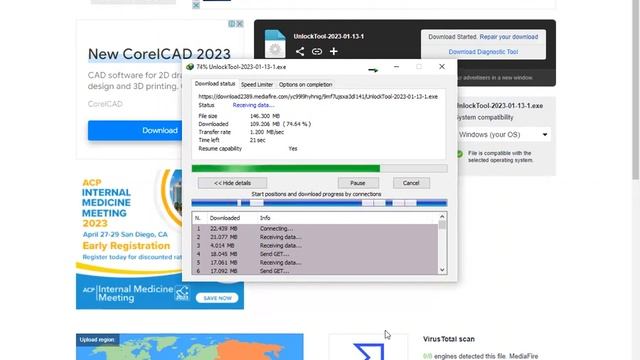Select connection row 5 with 17.061 MB
The height and width of the screenshot is (360, 640).
click(315, 262)
